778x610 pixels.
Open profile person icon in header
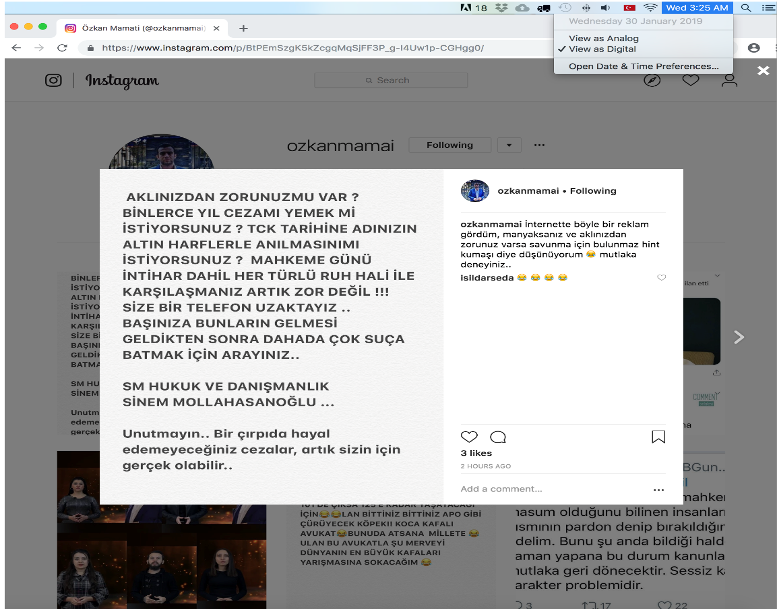(729, 80)
